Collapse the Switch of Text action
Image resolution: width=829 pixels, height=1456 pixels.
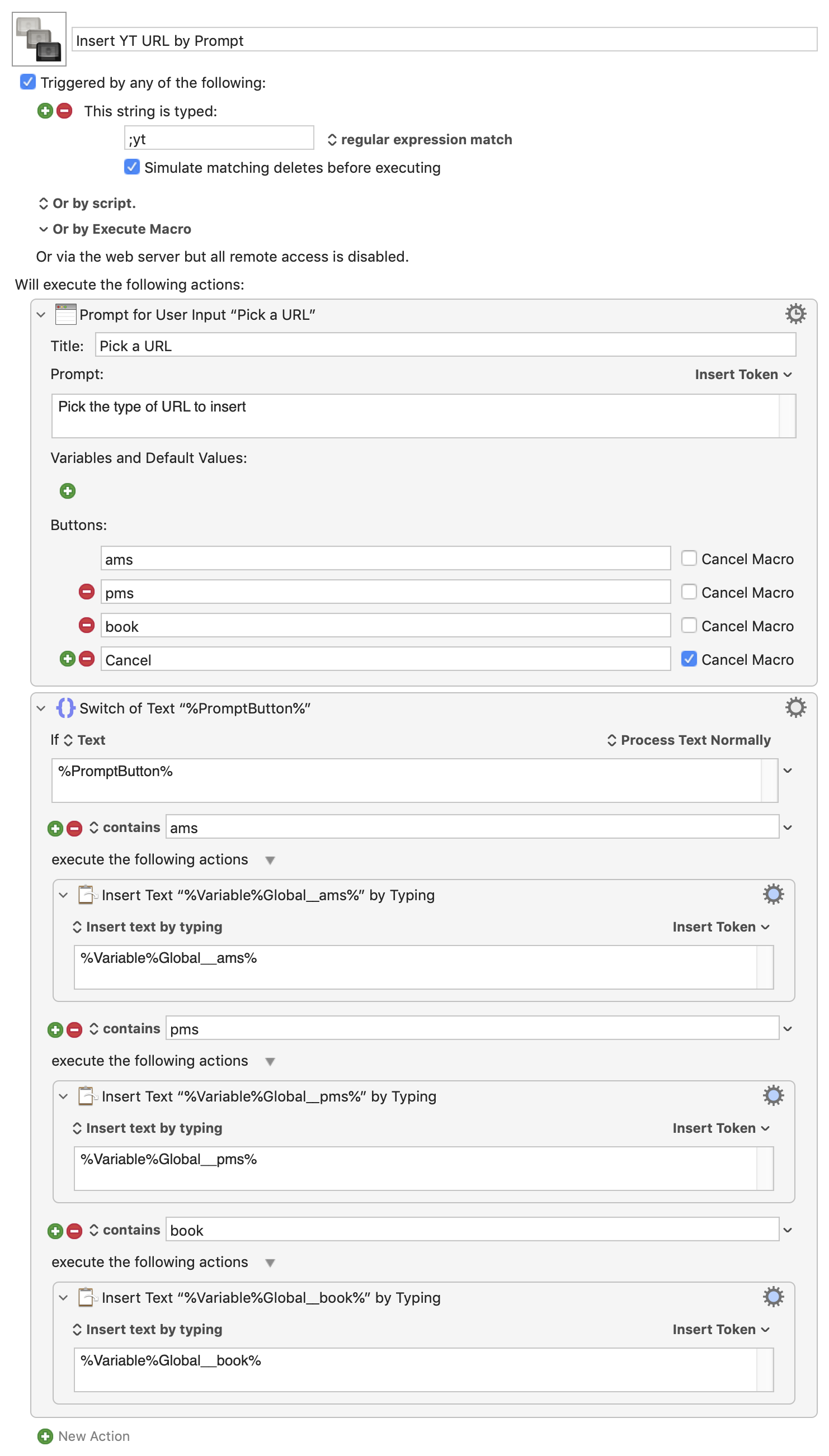coord(40,708)
